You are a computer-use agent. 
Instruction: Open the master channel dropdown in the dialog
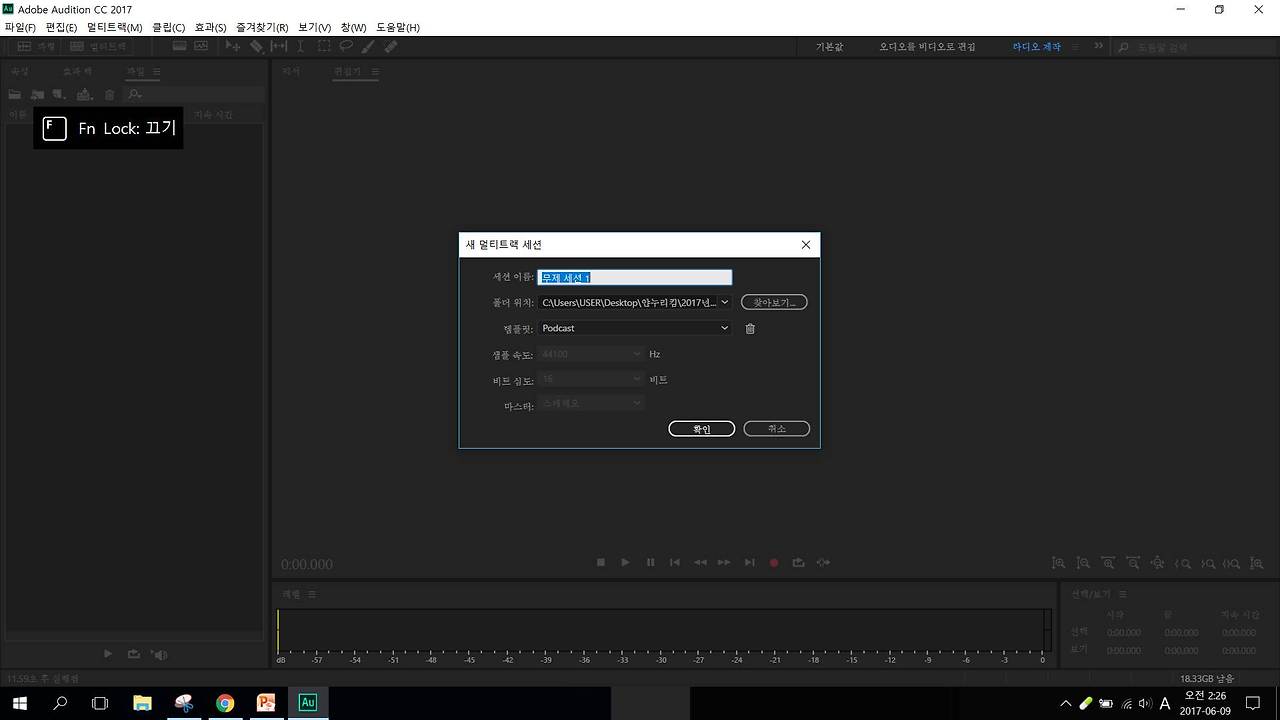591,403
